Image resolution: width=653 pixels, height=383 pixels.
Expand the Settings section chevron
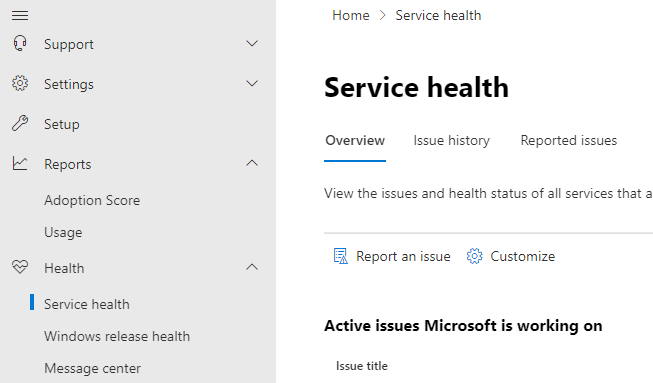click(x=252, y=83)
